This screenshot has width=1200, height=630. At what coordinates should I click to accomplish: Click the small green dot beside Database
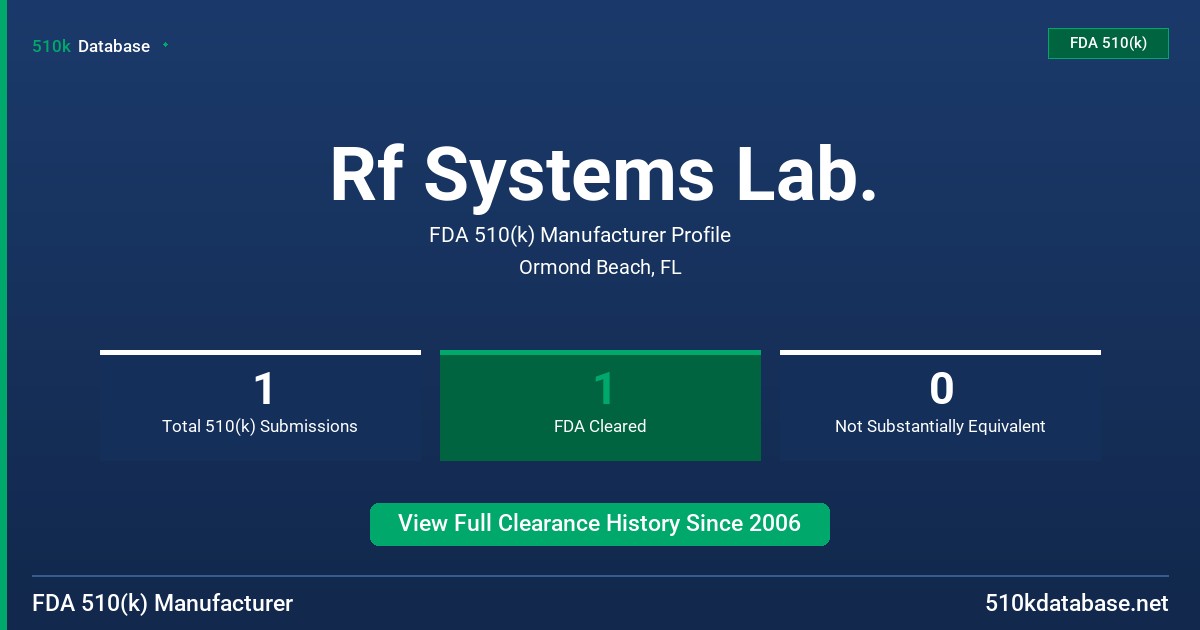point(165,45)
